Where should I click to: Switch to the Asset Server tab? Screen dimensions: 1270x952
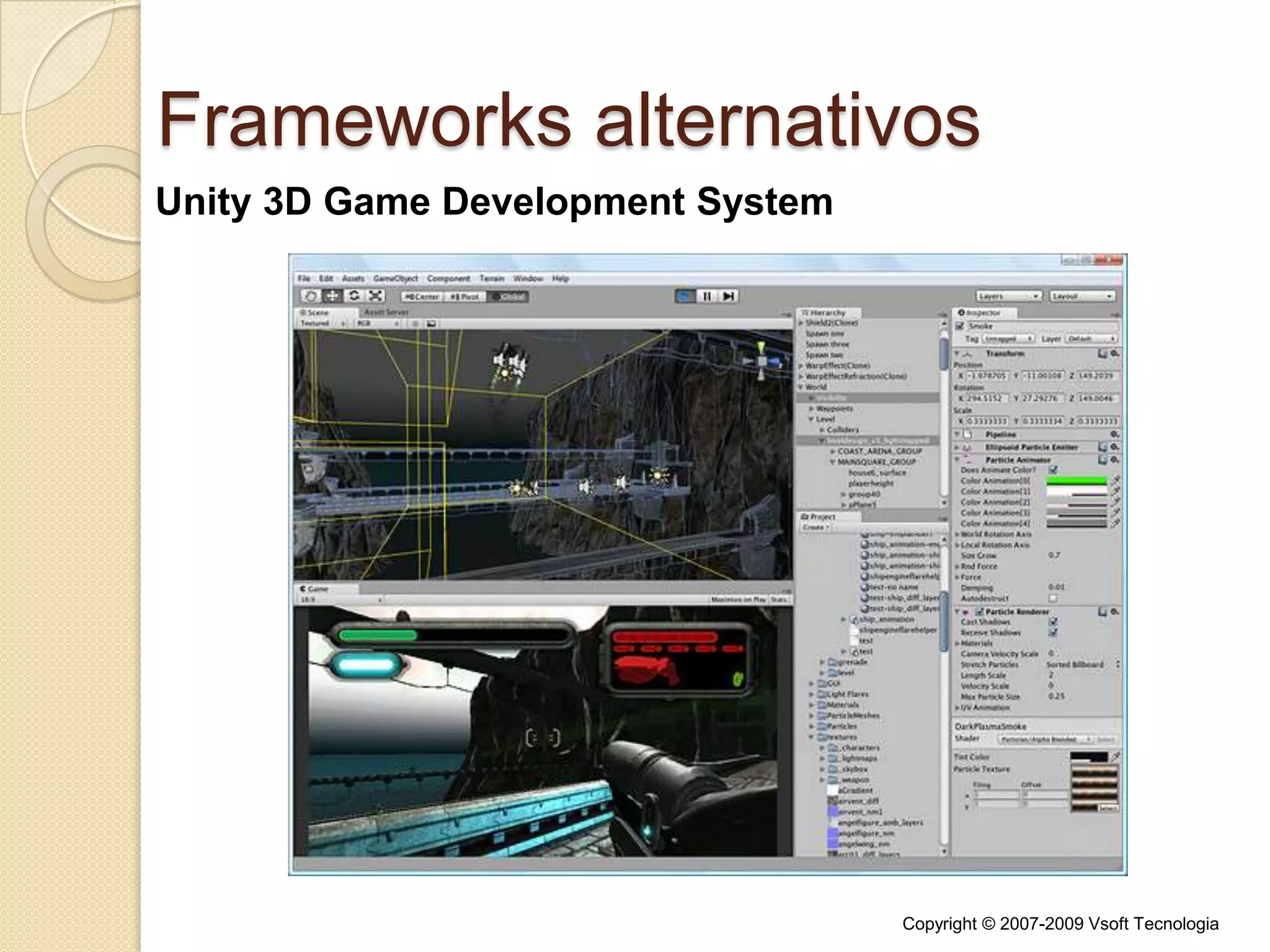pyautogui.click(x=386, y=312)
